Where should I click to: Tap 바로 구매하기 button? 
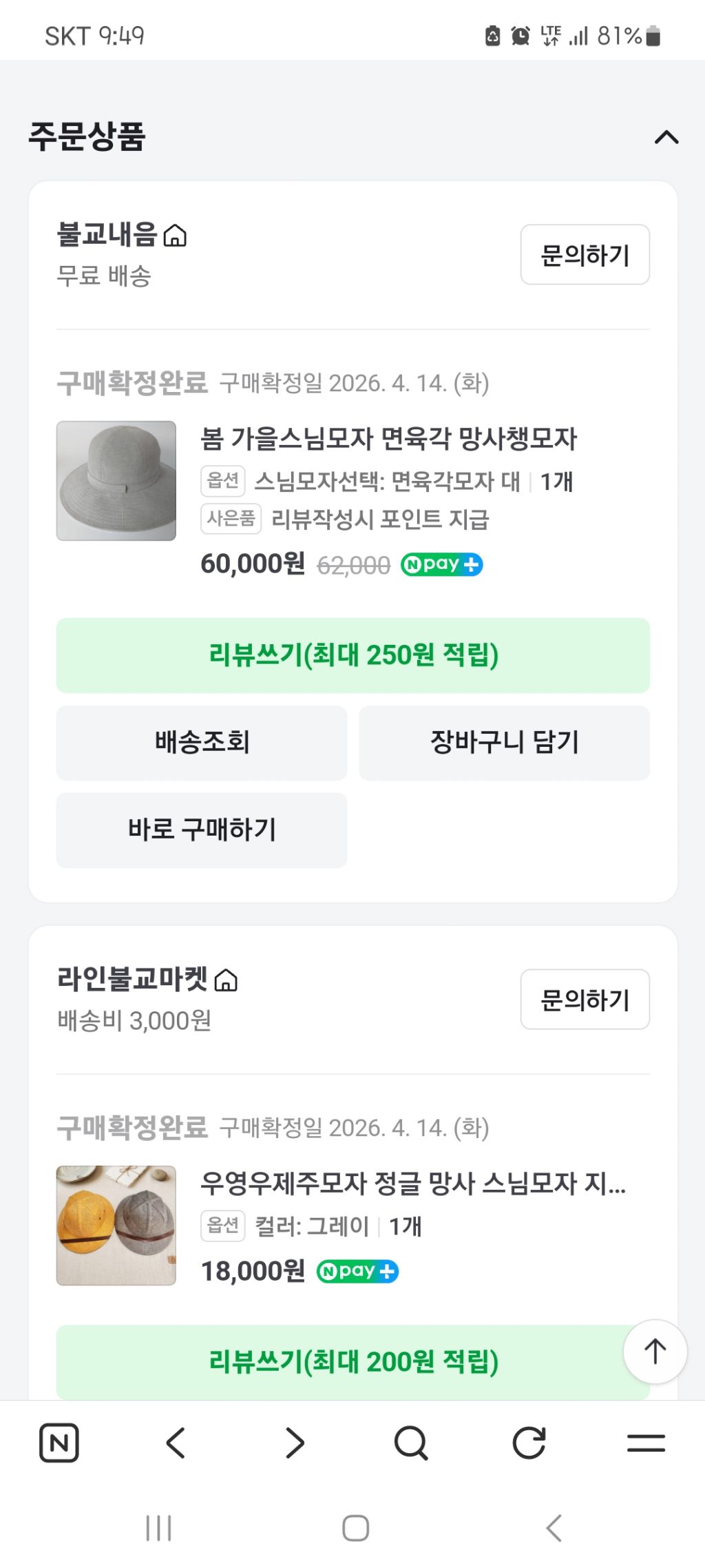[x=202, y=830]
